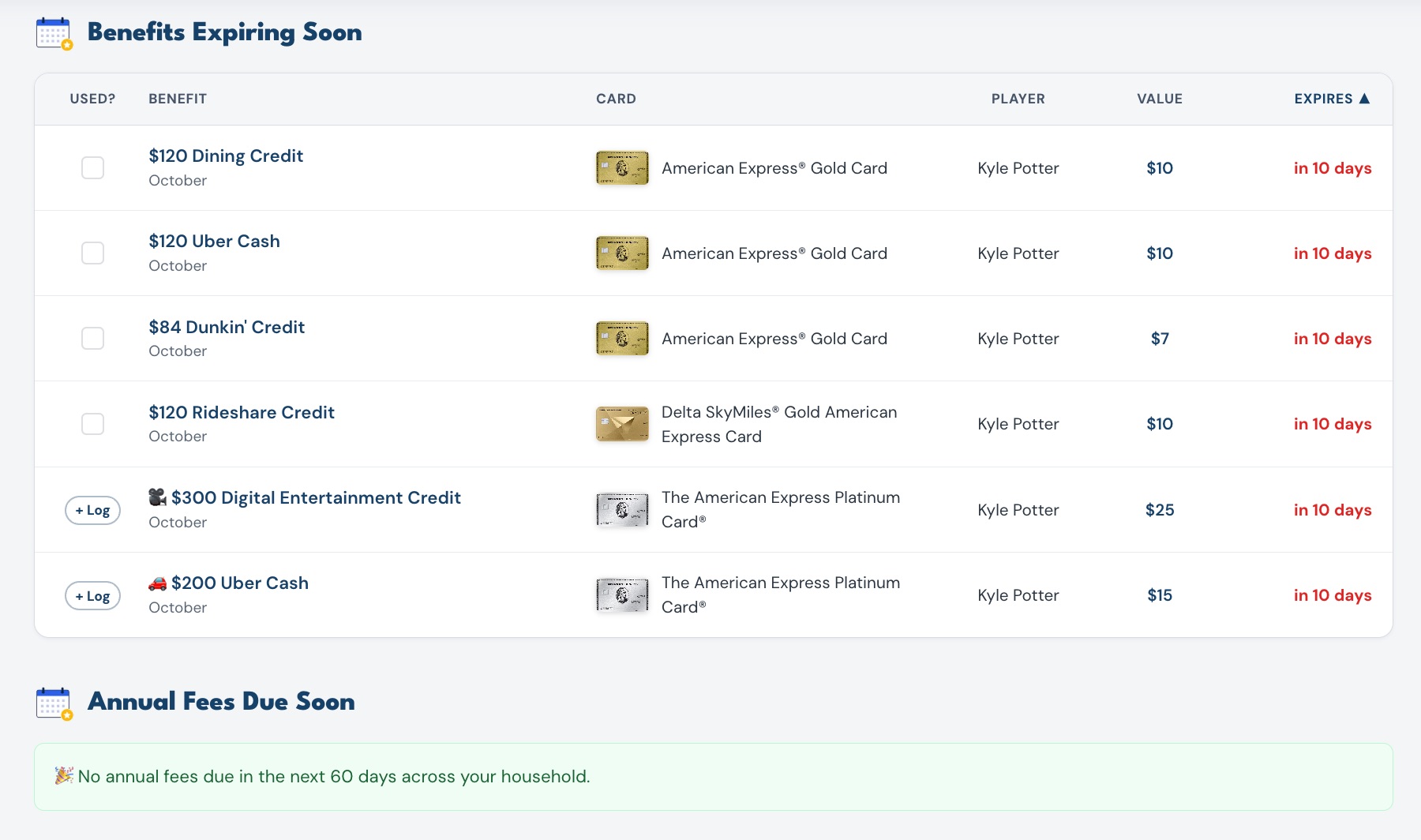
Task: Check the $120 Uber Cash used box
Action: (x=93, y=253)
